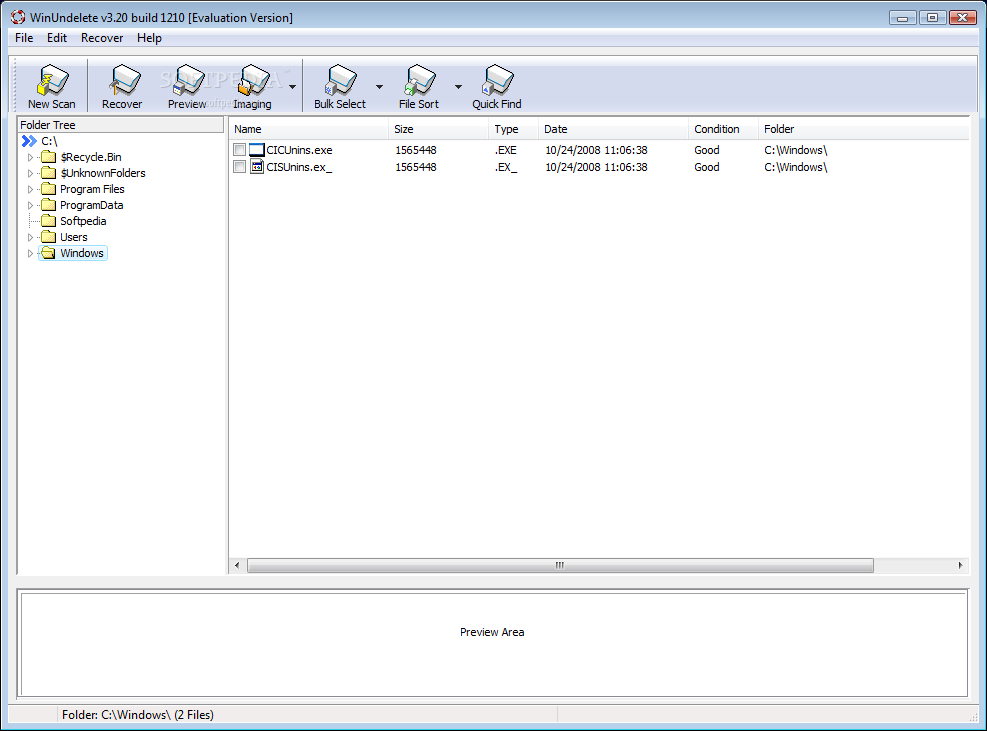
Task: Open the File menu
Action: coord(24,38)
